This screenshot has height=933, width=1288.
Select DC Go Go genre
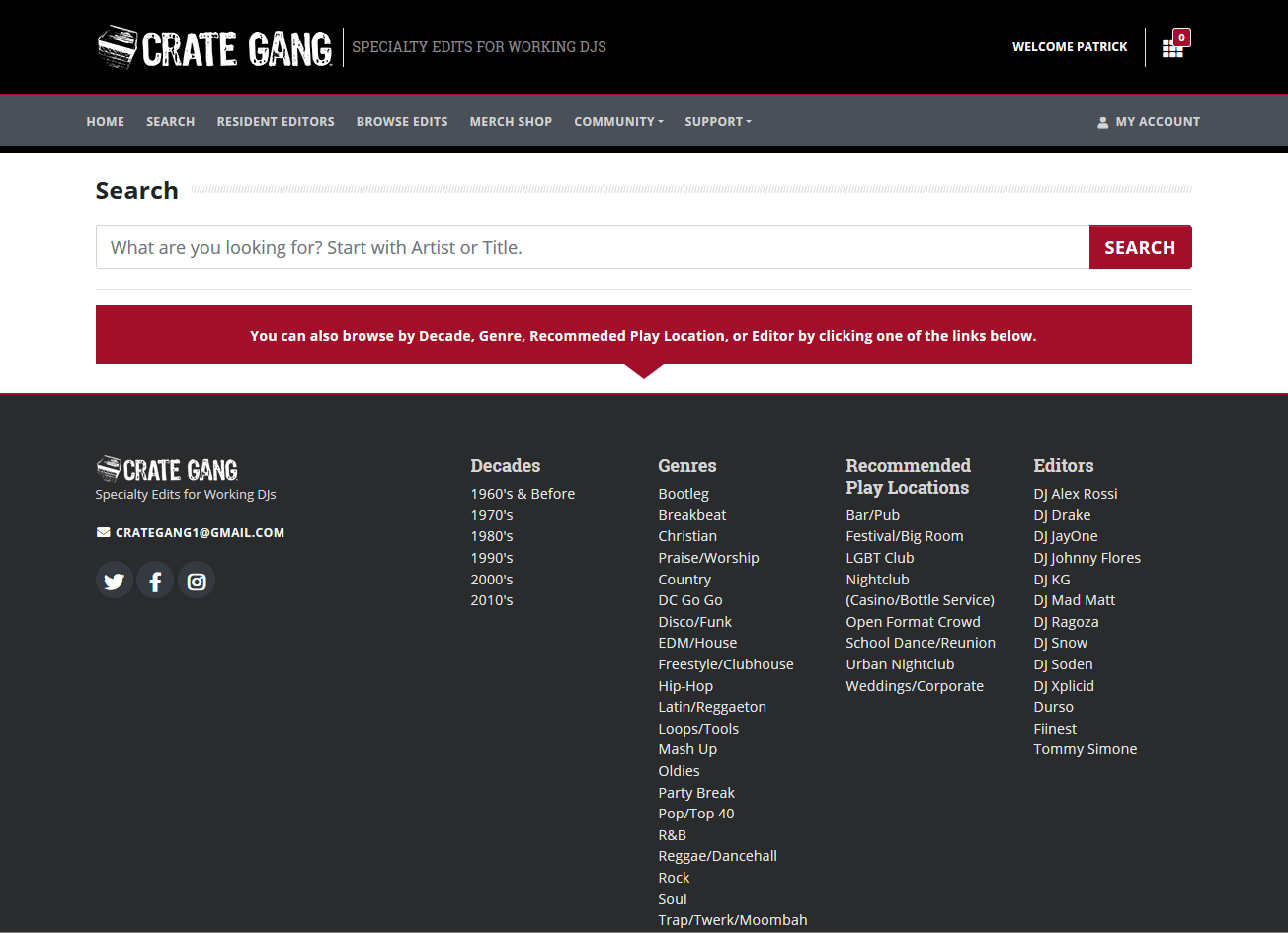(x=690, y=600)
